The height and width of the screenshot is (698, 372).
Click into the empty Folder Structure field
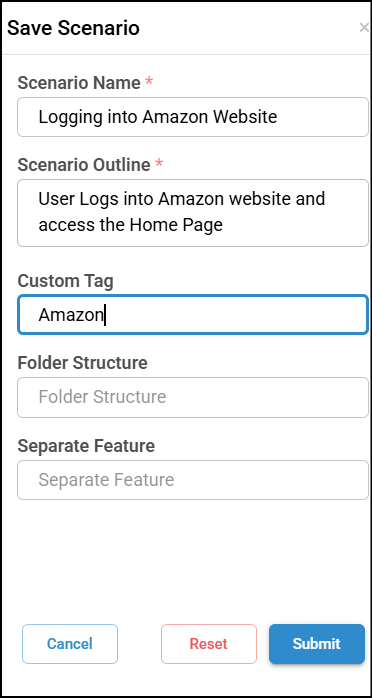coord(193,397)
